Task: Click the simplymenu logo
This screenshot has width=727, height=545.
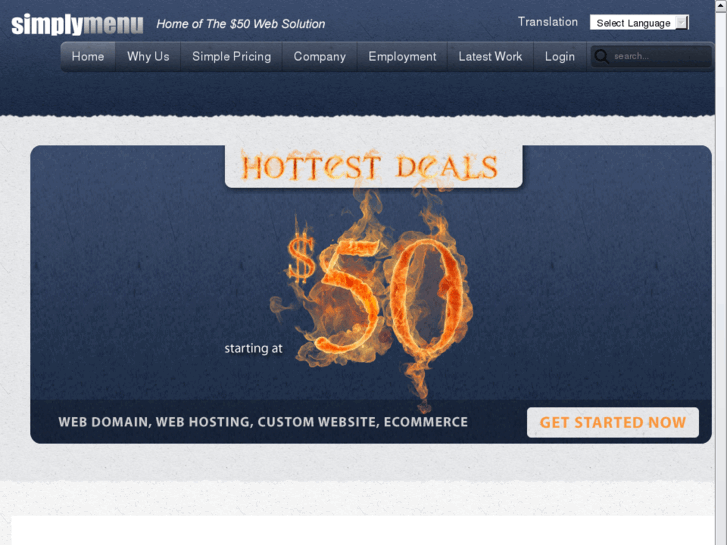Action: (77, 24)
